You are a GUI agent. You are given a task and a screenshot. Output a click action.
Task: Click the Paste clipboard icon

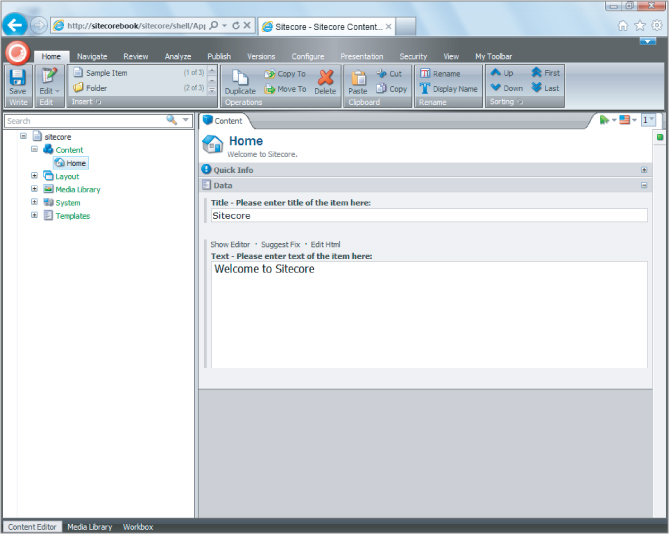tap(357, 79)
